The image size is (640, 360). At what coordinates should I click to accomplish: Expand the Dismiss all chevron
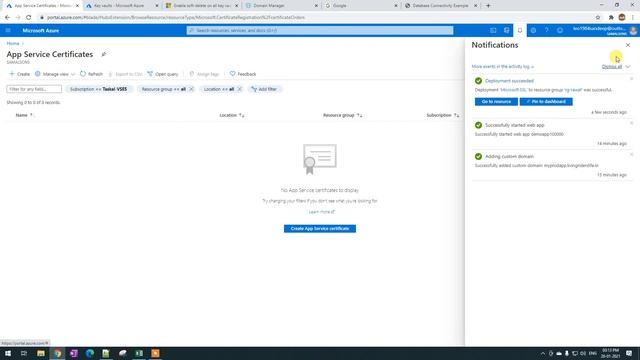pyautogui.click(x=628, y=67)
